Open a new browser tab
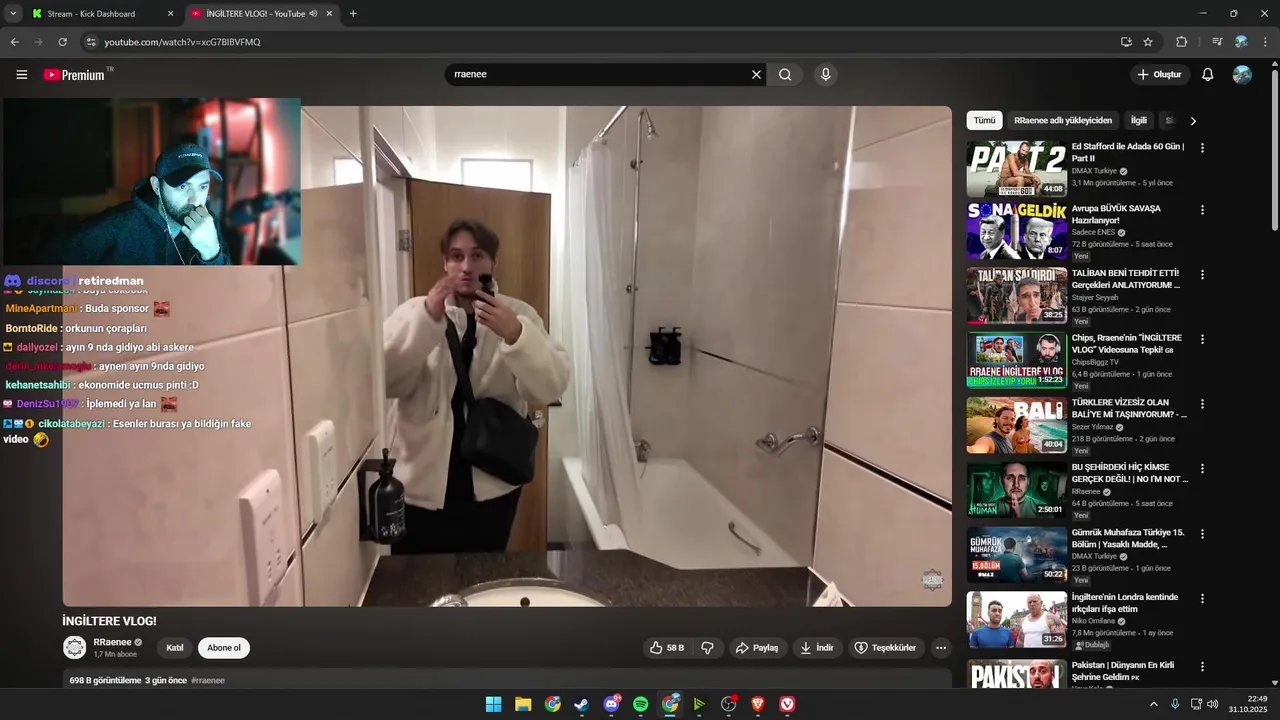Screen dimensions: 1280x720 pos(353,13)
